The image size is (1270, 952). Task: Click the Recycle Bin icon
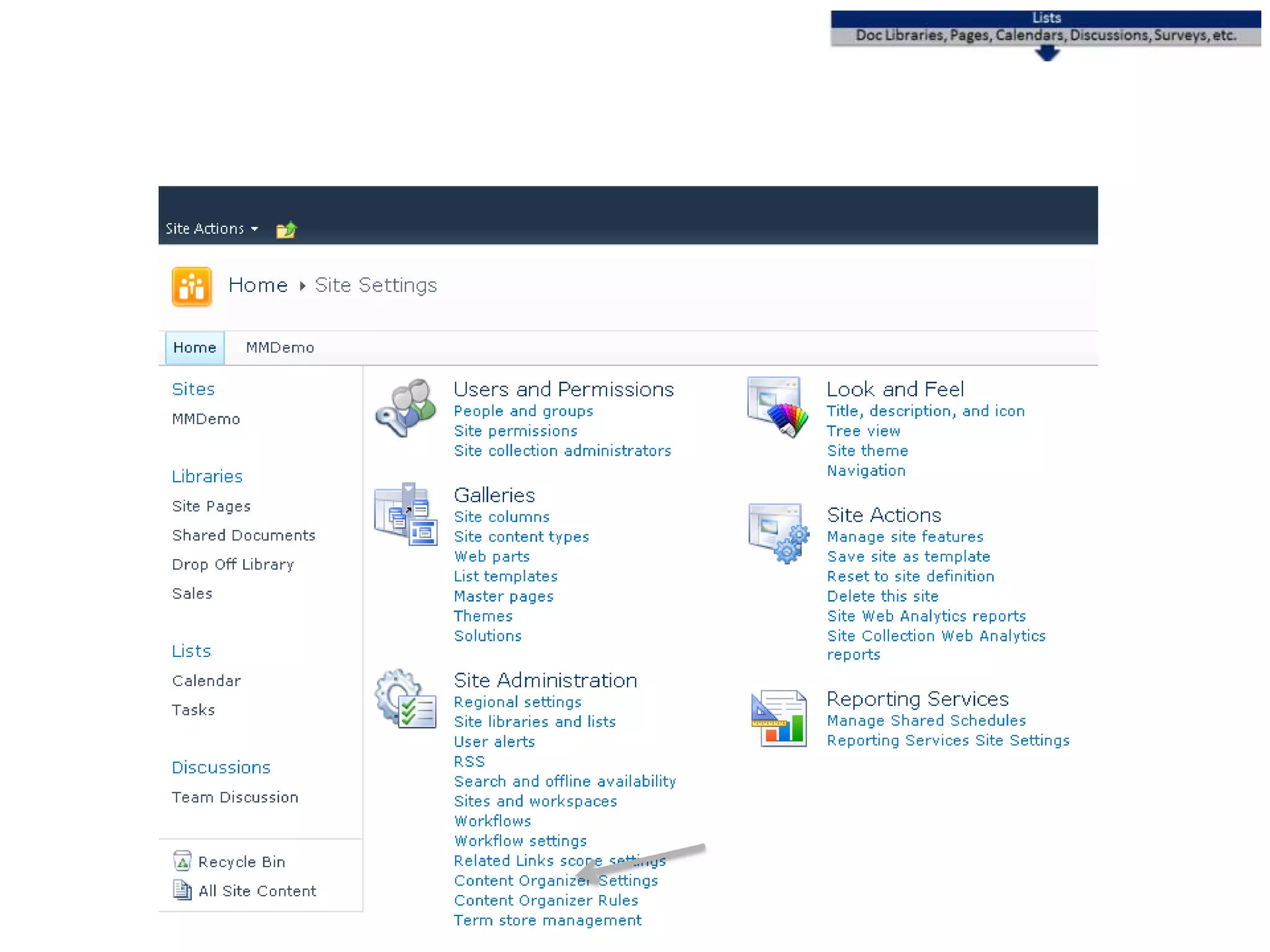tap(182, 861)
